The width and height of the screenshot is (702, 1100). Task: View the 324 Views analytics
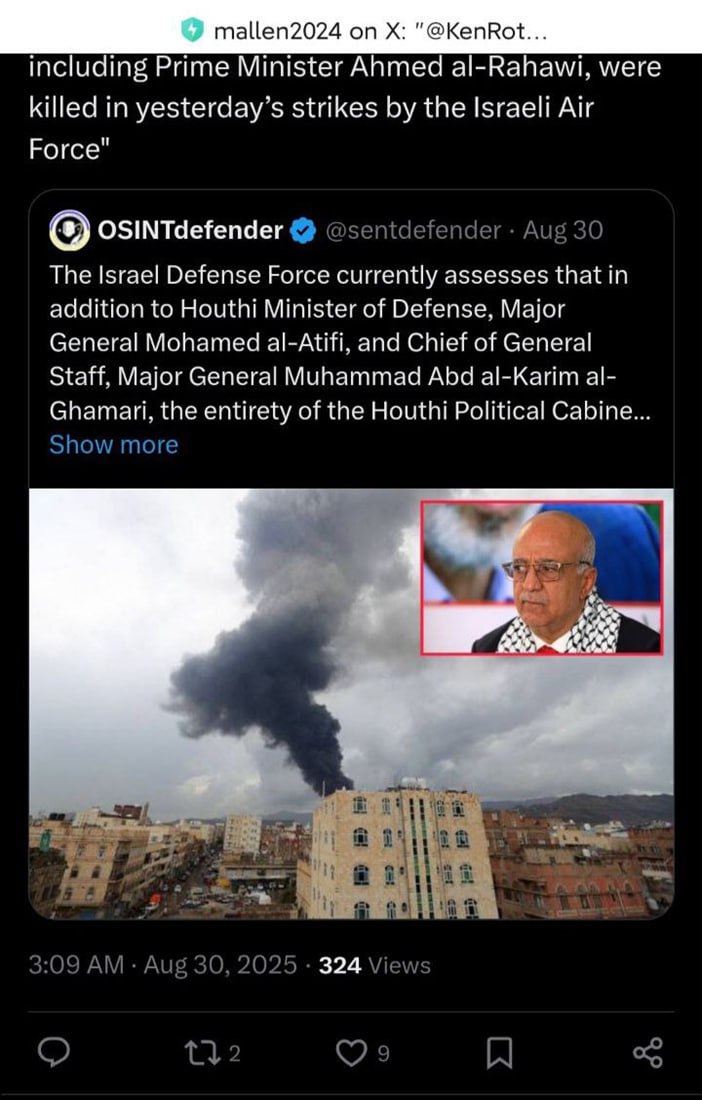pos(374,965)
